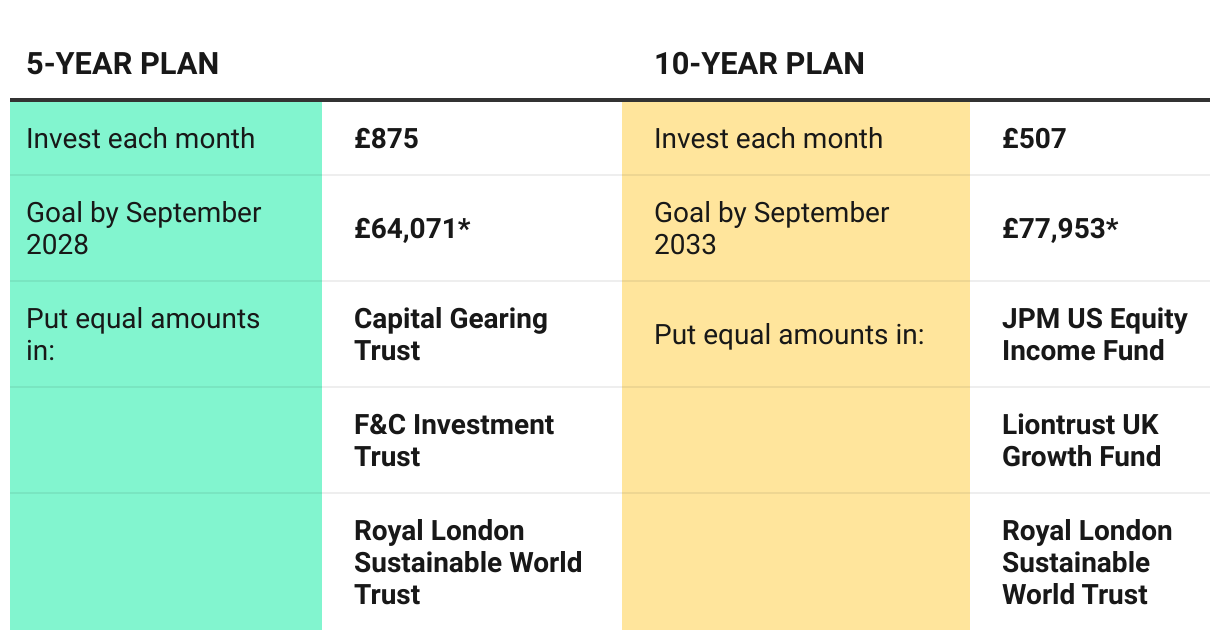Select Capital Gearing Trust entry

pyautogui.click(x=451, y=335)
